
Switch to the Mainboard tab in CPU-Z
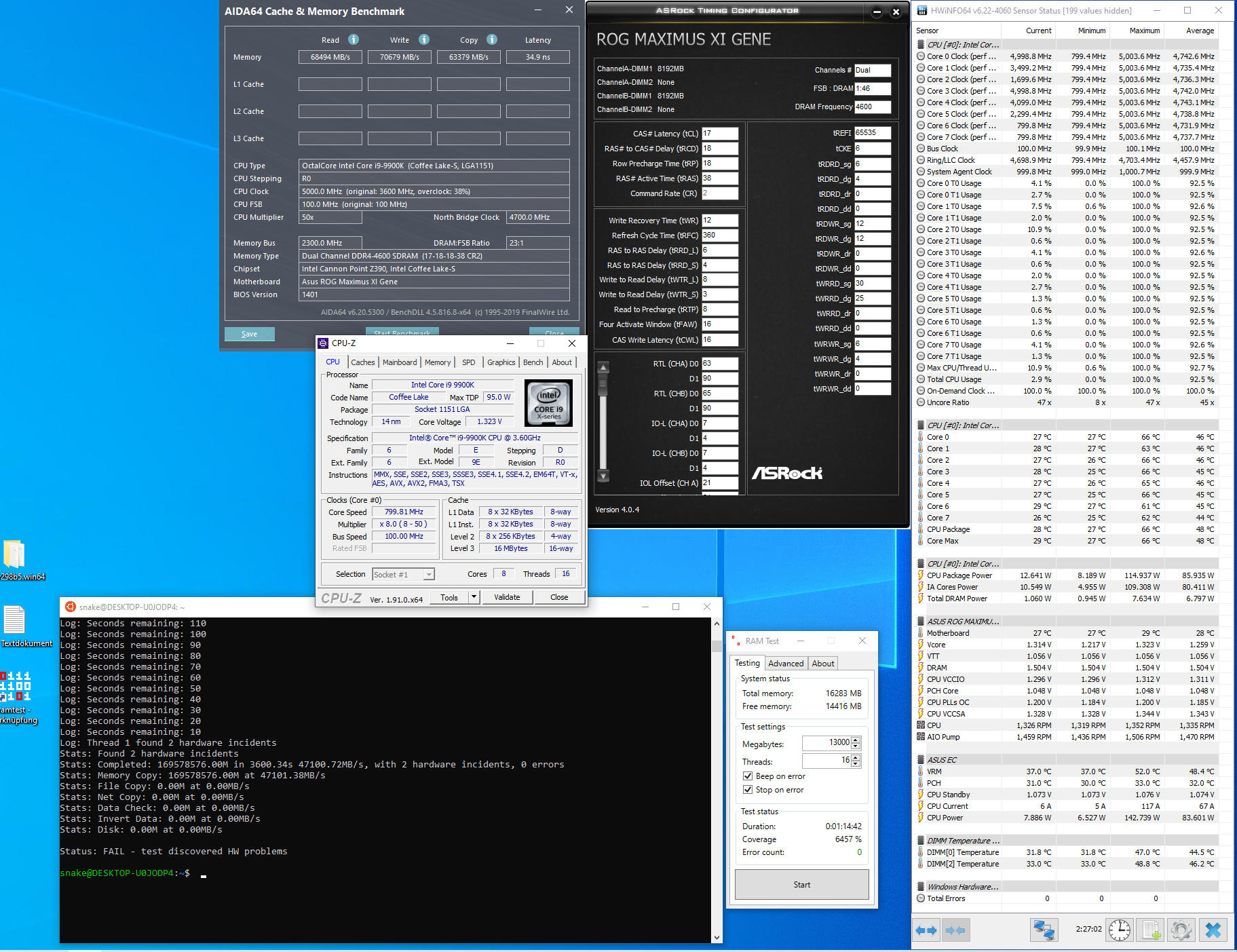coord(400,362)
